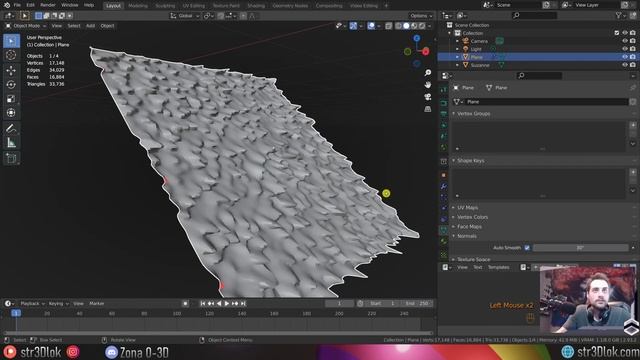
Task: Choose the Measure tool
Action: click(11, 143)
